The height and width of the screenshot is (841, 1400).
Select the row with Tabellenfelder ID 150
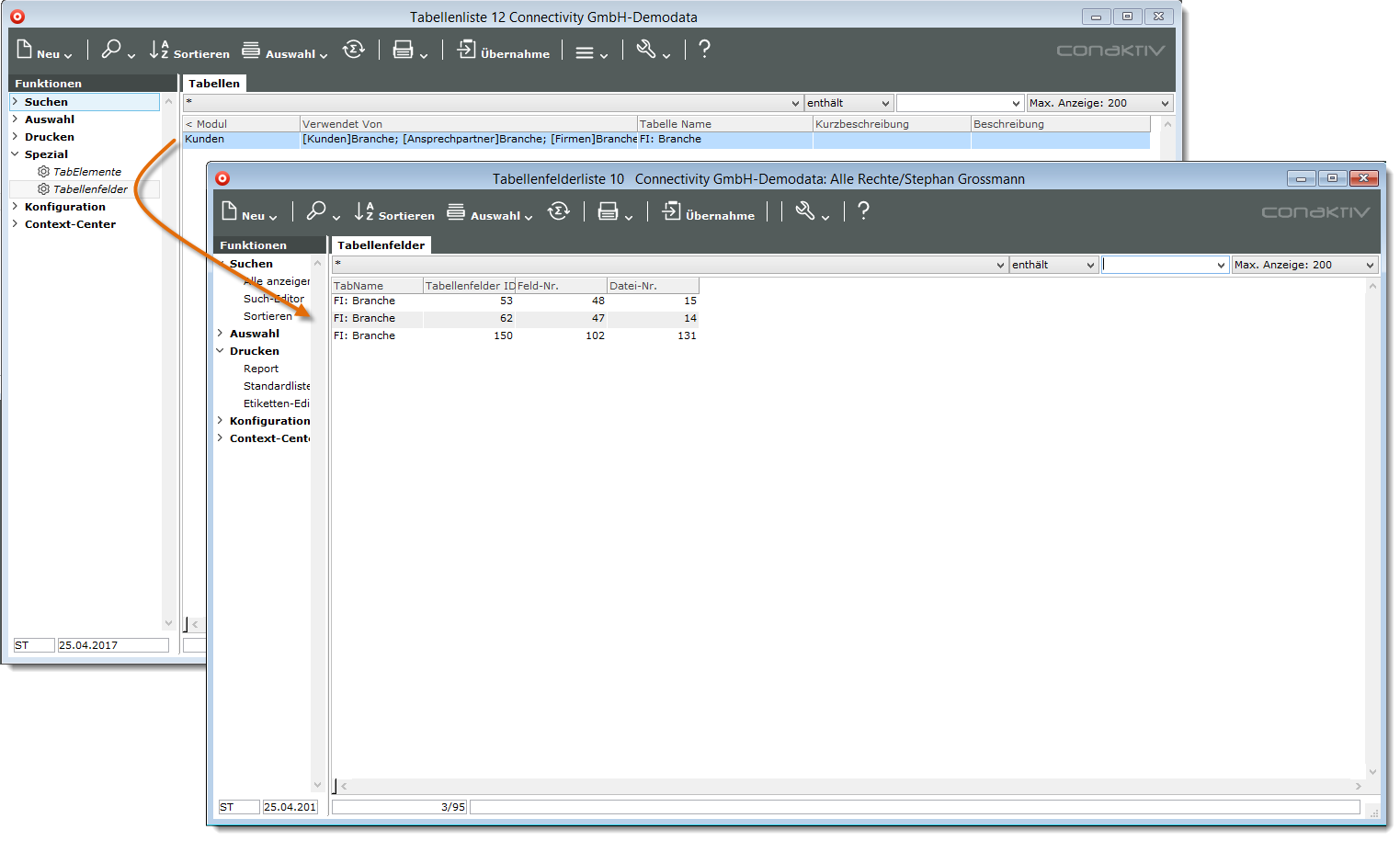pos(515,336)
